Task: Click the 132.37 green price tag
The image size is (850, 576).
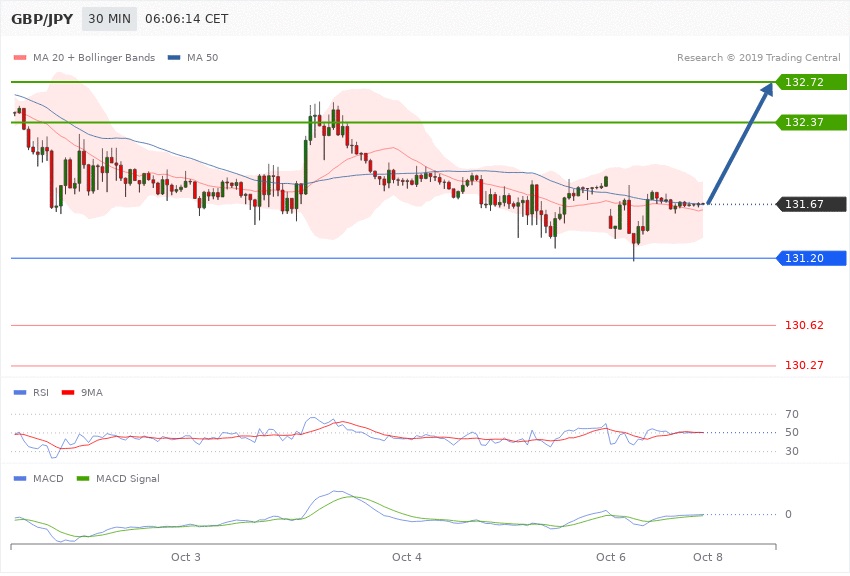Action: (810, 122)
